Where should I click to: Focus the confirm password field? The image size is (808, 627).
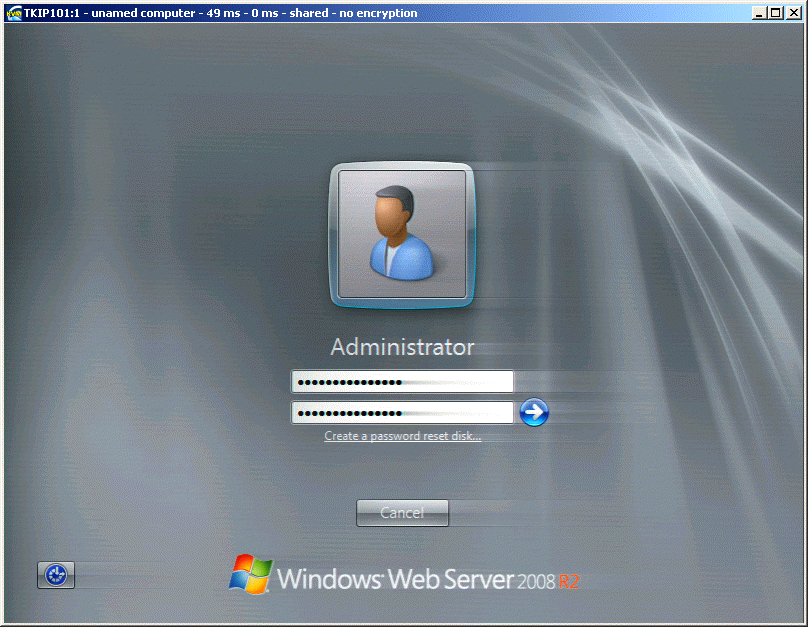pyautogui.click(x=402, y=413)
